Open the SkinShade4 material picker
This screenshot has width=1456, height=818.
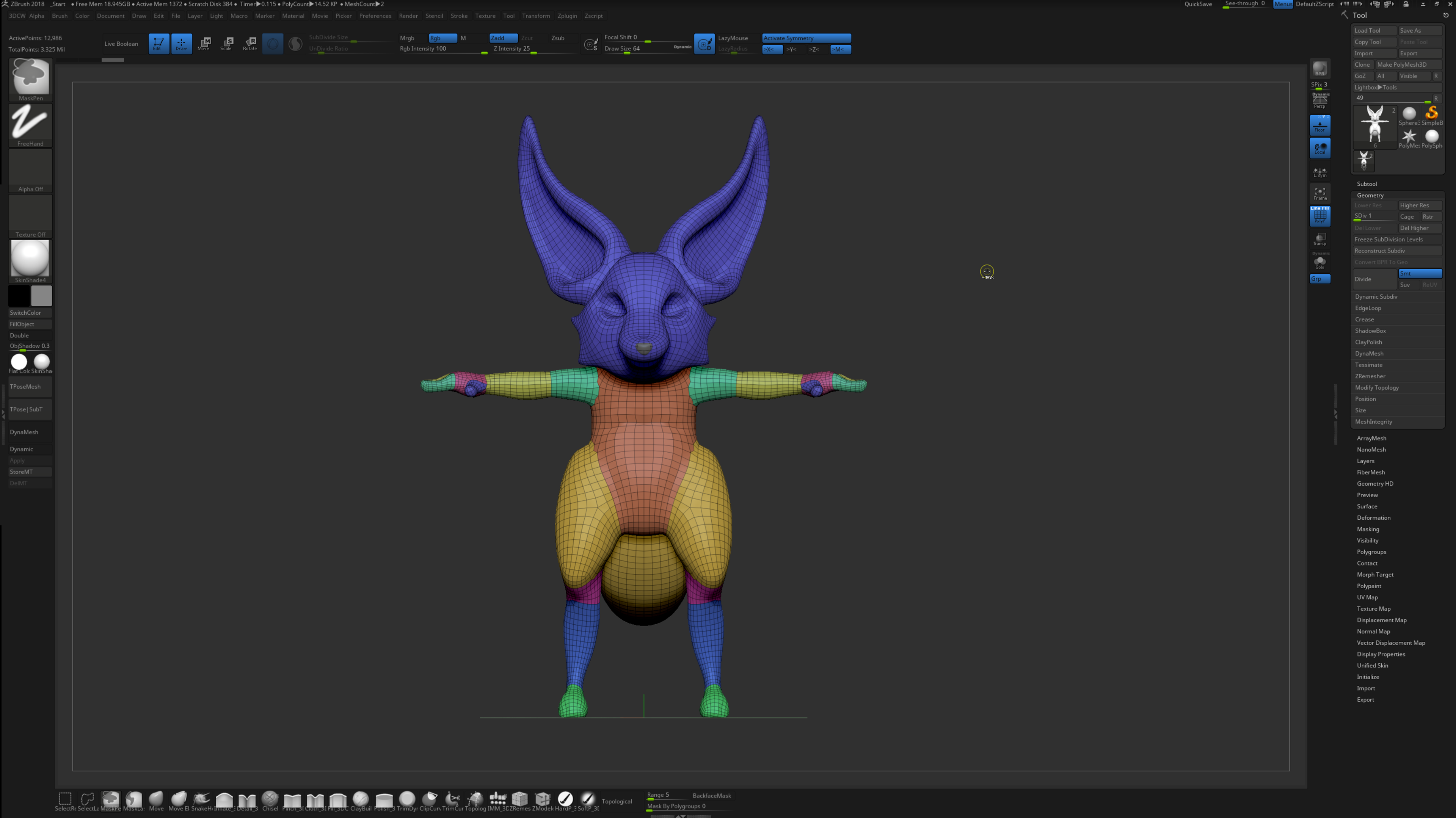pyautogui.click(x=30, y=262)
